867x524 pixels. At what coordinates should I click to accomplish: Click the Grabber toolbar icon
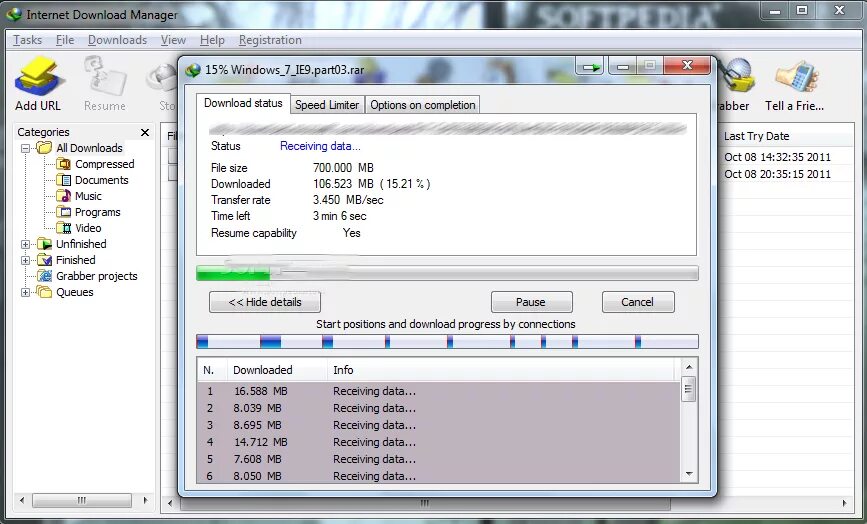tap(737, 76)
